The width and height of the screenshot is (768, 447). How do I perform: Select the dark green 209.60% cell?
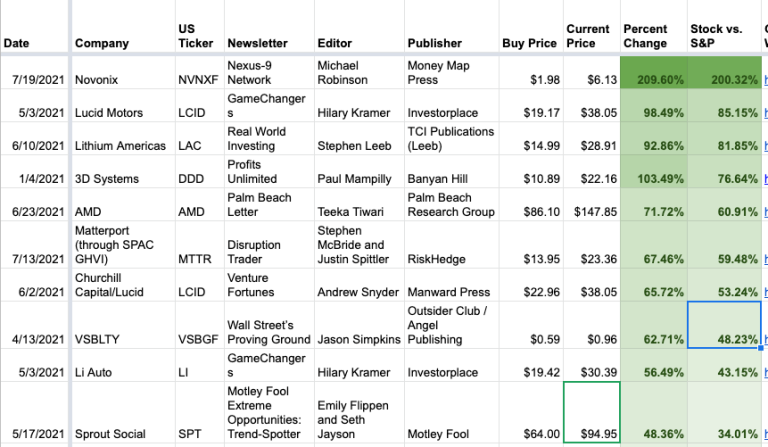point(651,79)
